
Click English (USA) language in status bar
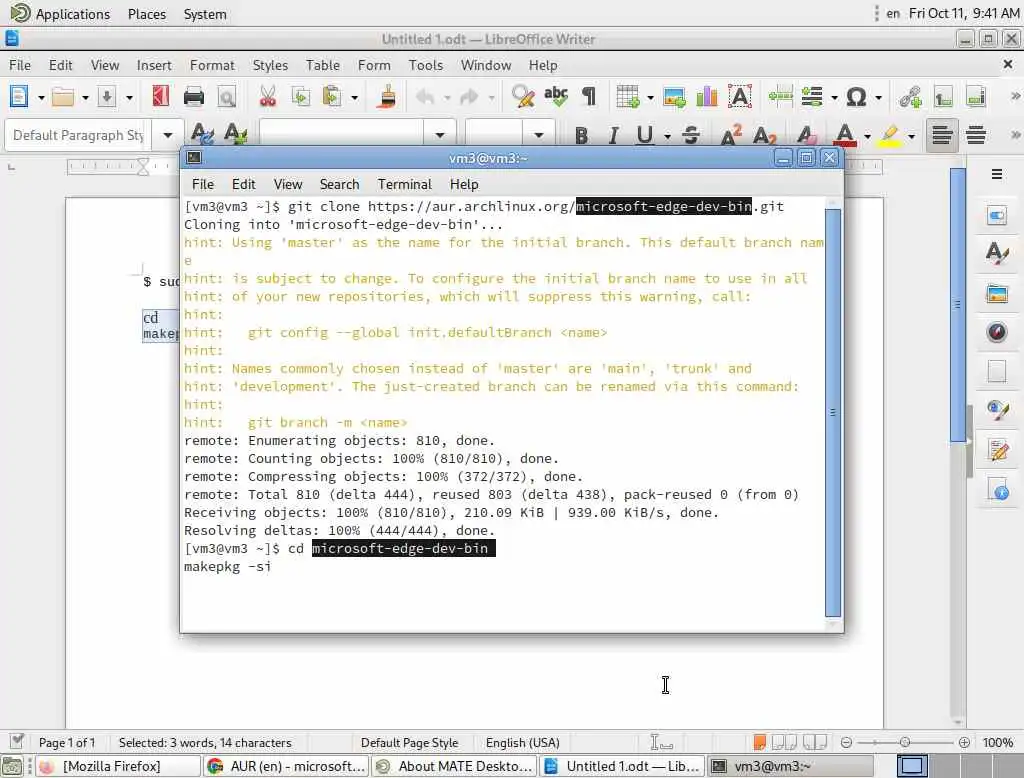tap(522, 743)
